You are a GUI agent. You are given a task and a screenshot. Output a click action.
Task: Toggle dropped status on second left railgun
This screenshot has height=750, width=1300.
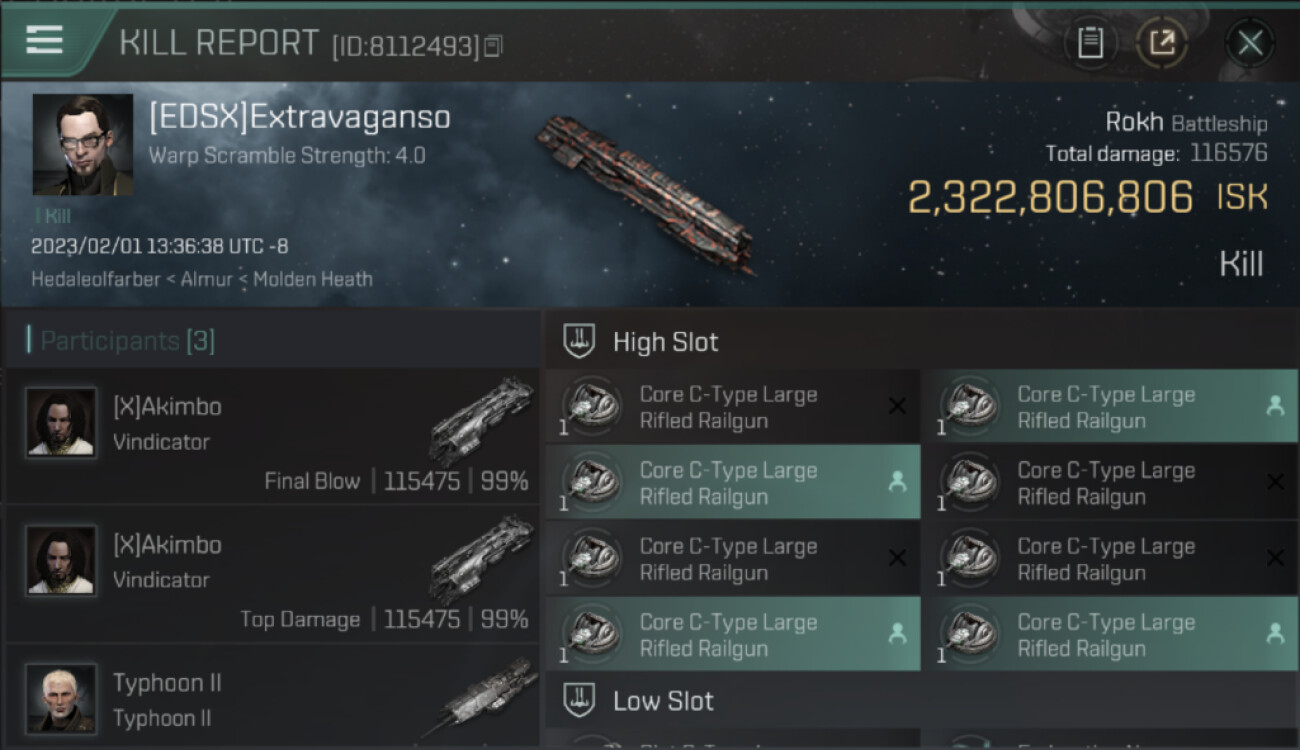coord(897,482)
